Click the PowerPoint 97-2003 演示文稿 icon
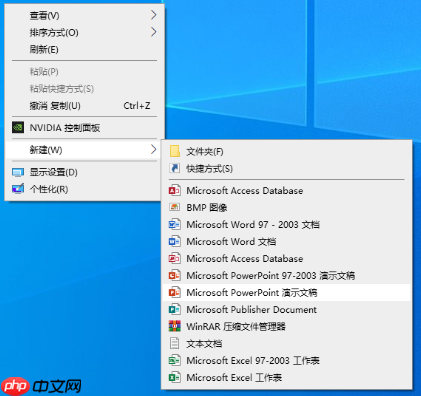This screenshot has height=396, width=421. 175,275
